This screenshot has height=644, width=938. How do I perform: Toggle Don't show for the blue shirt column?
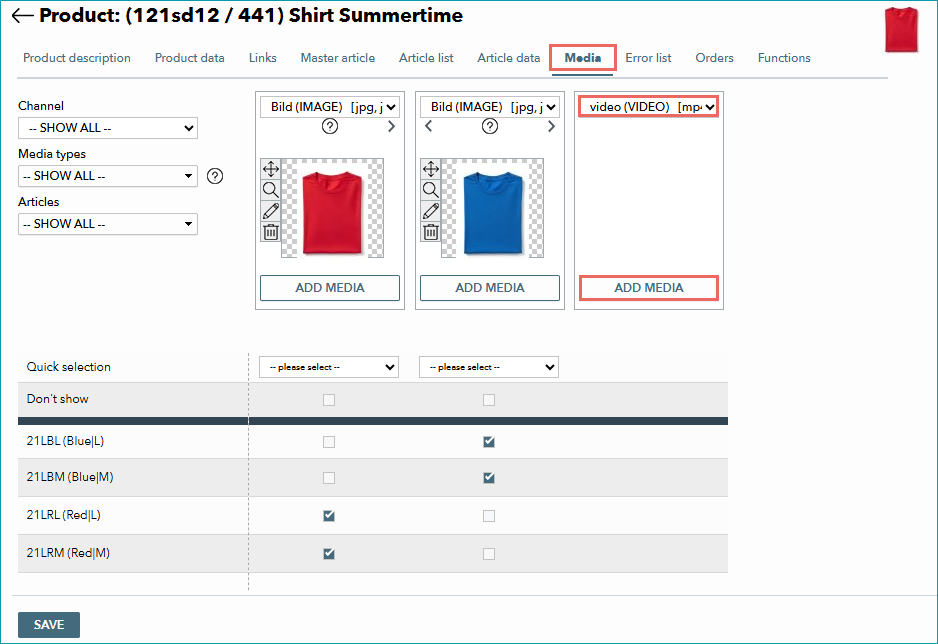coord(489,400)
